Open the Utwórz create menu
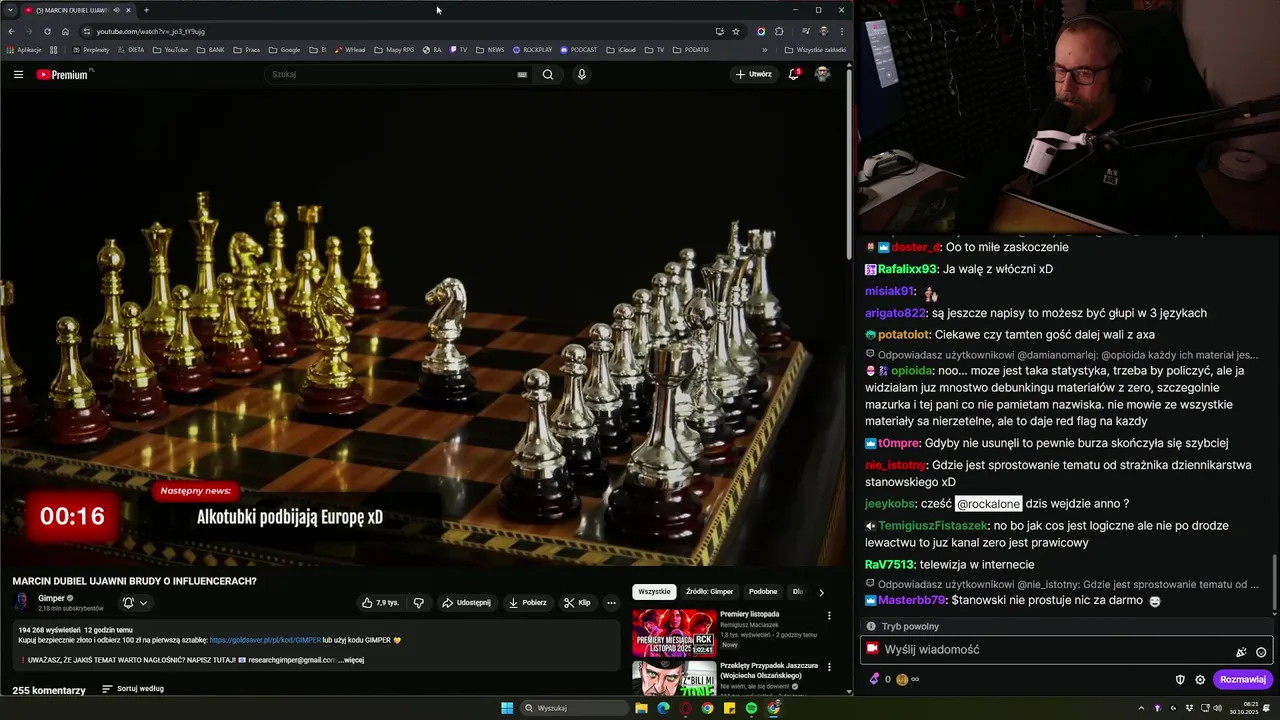The image size is (1280, 720). pyautogui.click(x=754, y=74)
